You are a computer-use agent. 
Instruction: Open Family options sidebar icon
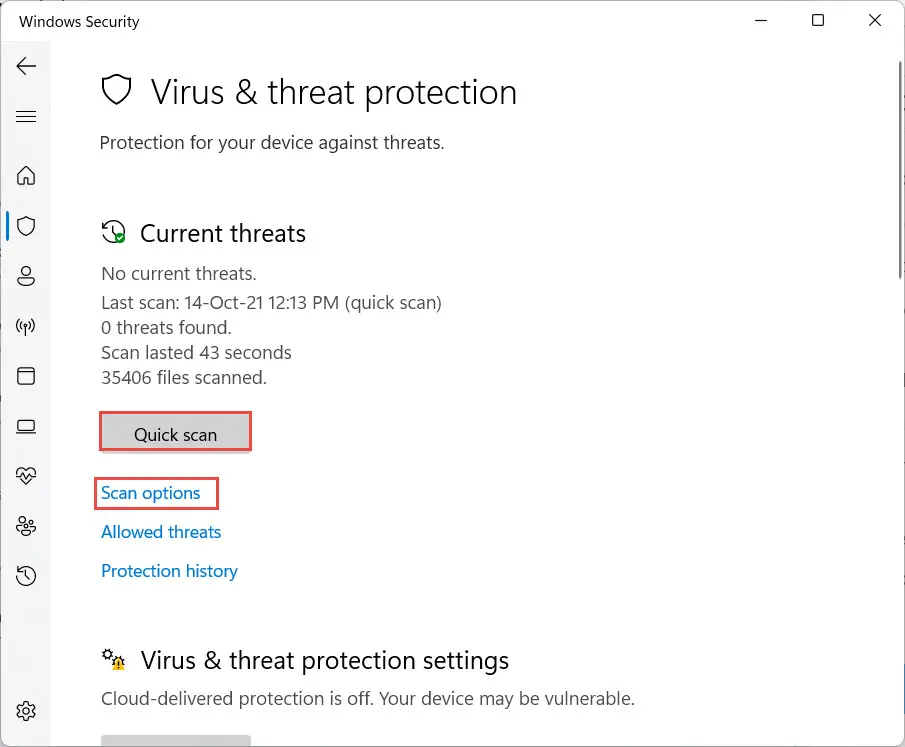point(26,526)
